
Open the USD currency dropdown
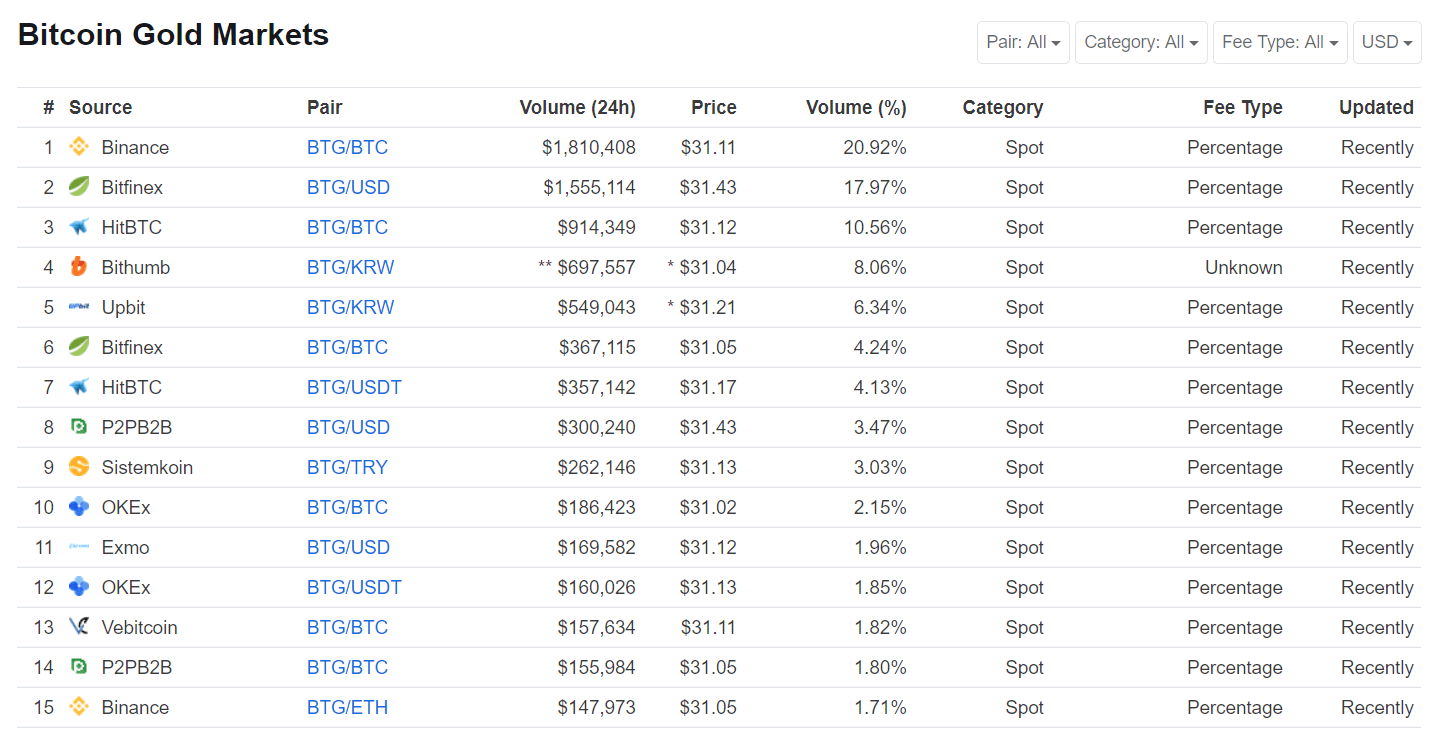(x=1387, y=42)
